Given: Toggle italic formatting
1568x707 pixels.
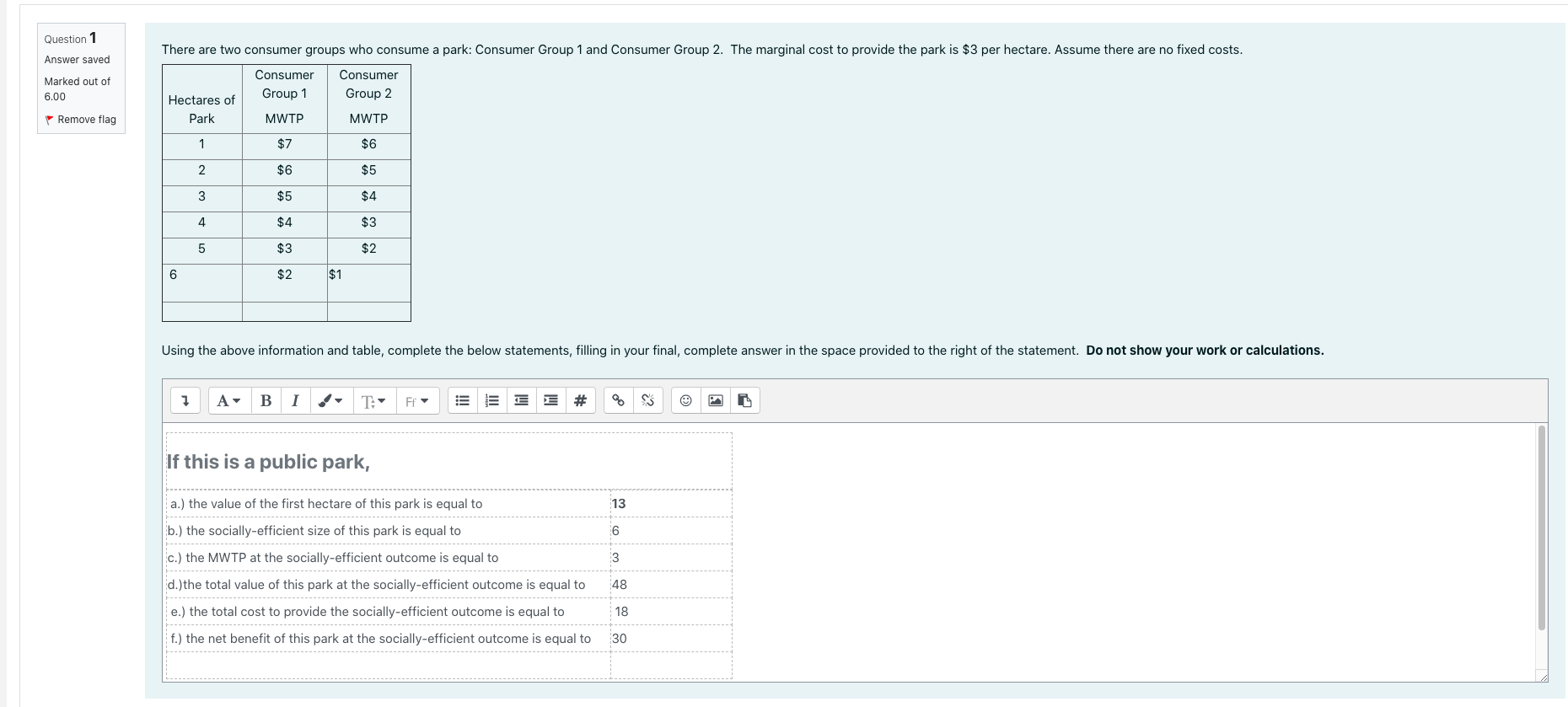Looking at the screenshot, I should click(x=295, y=400).
